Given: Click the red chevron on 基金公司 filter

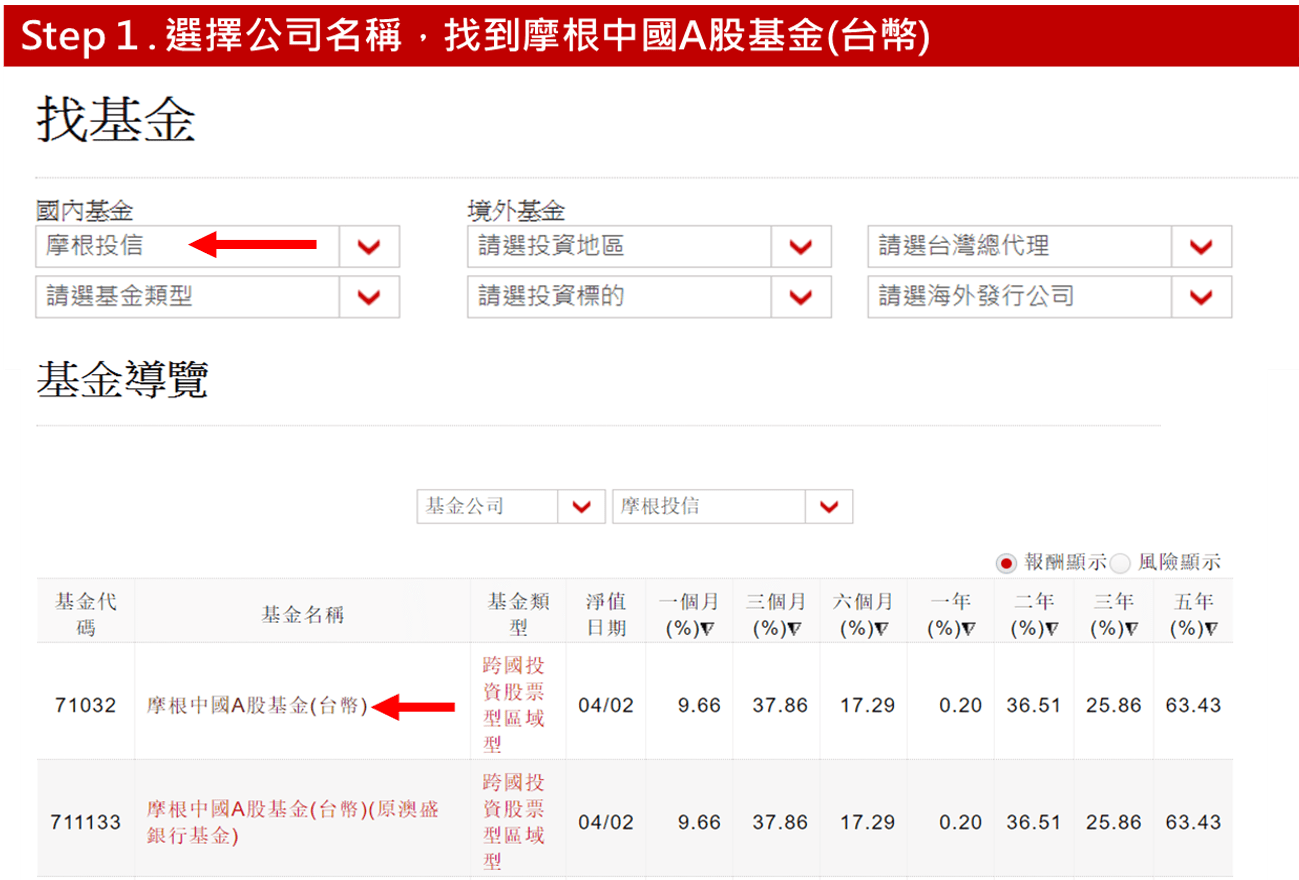Looking at the screenshot, I should (582, 506).
